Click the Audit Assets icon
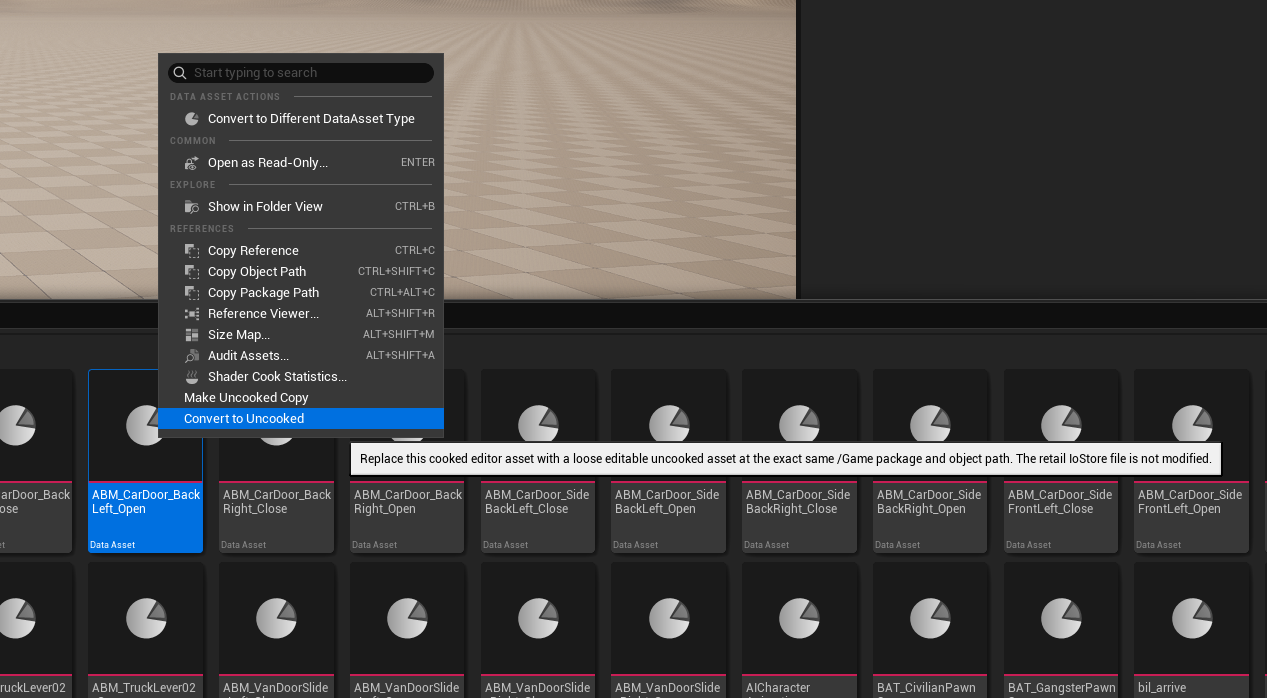1267x698 pixels. (192, 356)
